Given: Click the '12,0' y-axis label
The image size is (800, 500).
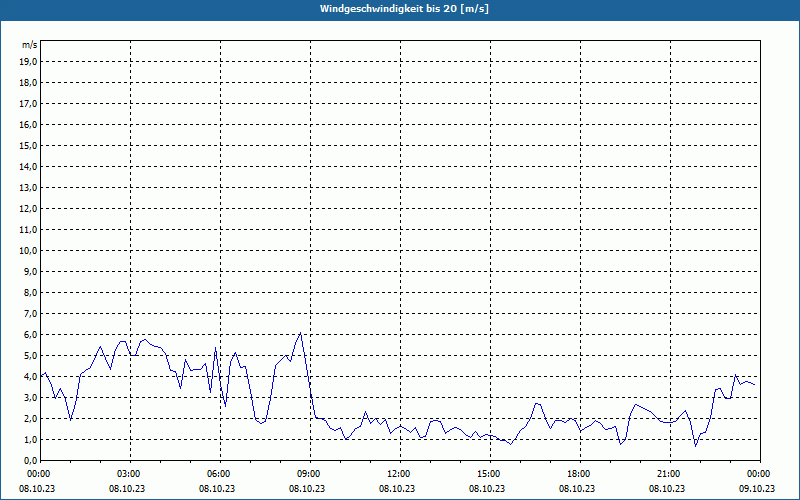Looking at the screenshot, I should pyautogui.click(x=28, y=208).
